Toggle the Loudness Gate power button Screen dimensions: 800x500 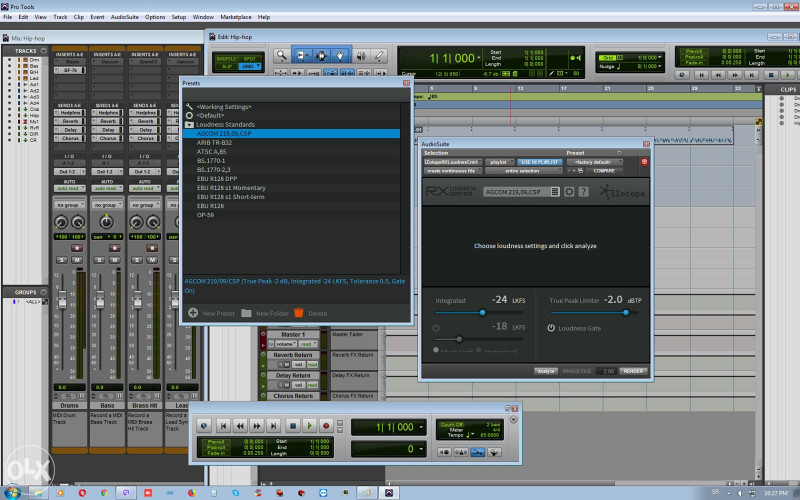click(551, 328)
